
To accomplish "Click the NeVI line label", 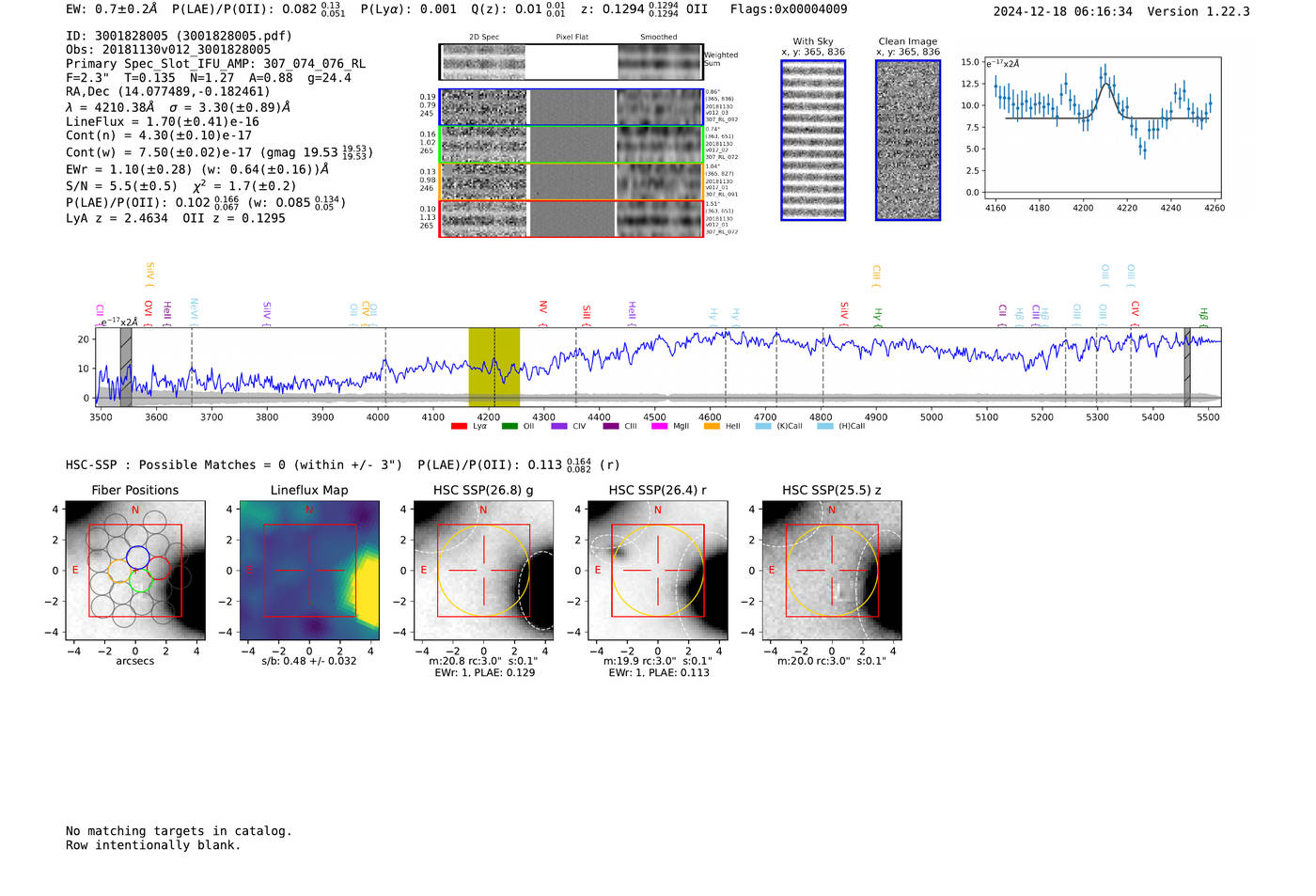I will click(x=194, y=313).
